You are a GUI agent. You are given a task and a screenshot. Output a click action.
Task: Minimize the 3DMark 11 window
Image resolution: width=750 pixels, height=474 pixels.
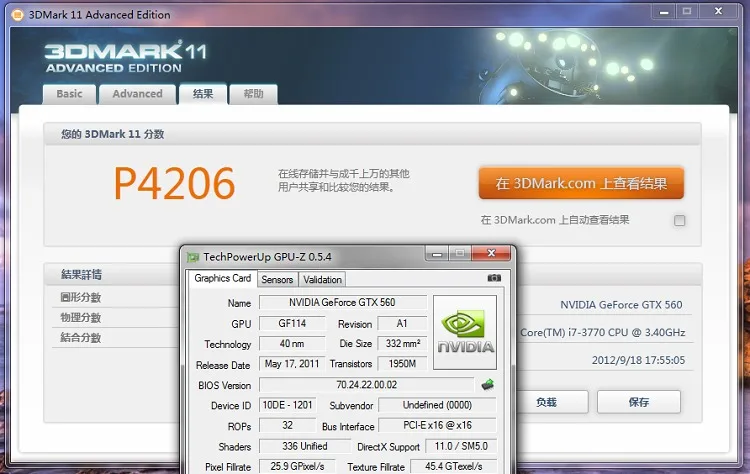(664, 11)
